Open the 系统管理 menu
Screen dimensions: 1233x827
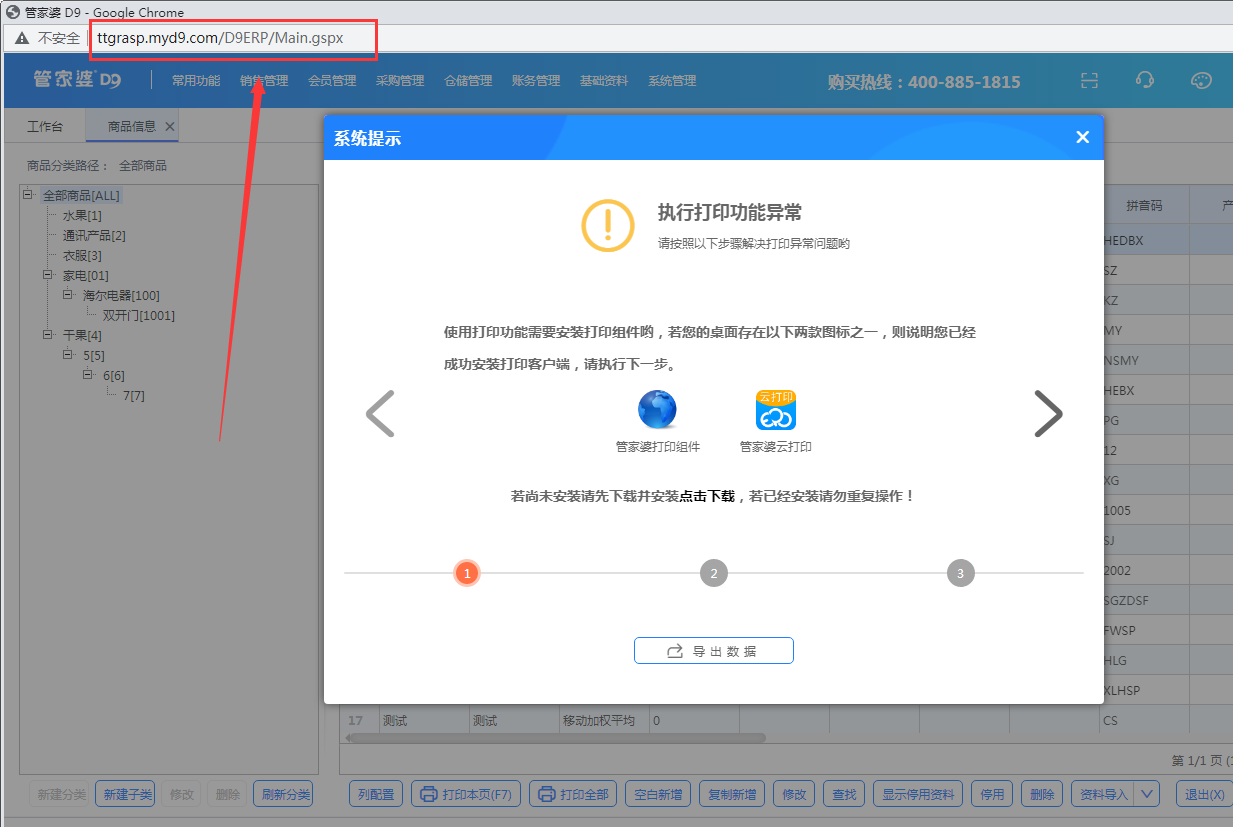(x=672, y=81)
